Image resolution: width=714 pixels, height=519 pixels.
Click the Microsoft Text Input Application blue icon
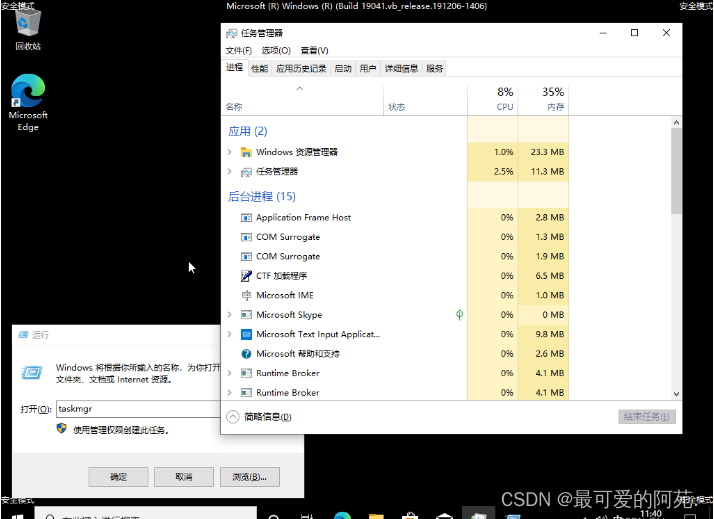click(246, 335)
